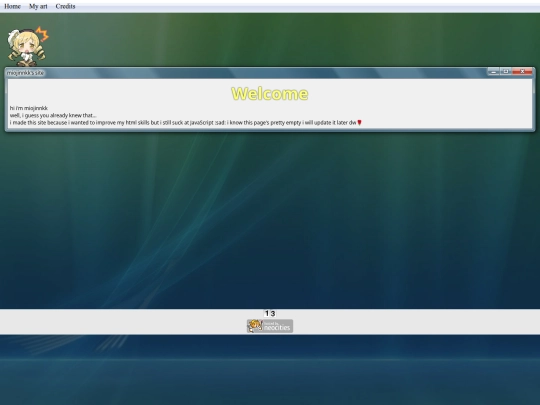The height and width of the screenshot is (405, 540).
Task: Click the Hosted by Neocities badge
Action: tap(270, 326)
